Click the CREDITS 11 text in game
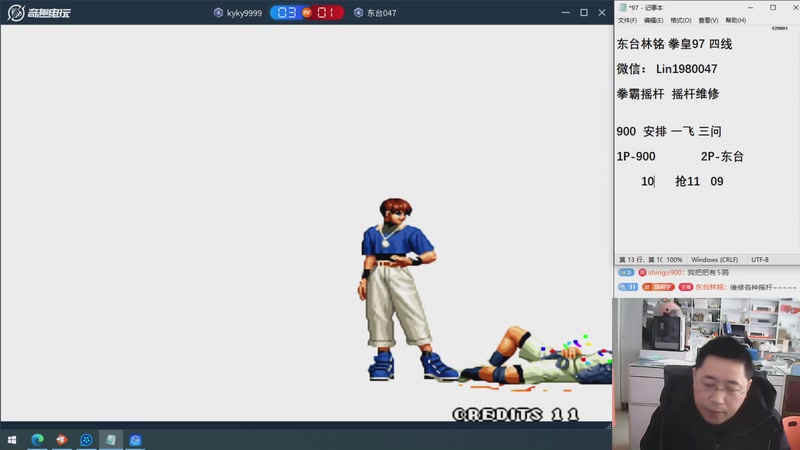The height and width of the screenshot is (450, 800). pos(516,414)
